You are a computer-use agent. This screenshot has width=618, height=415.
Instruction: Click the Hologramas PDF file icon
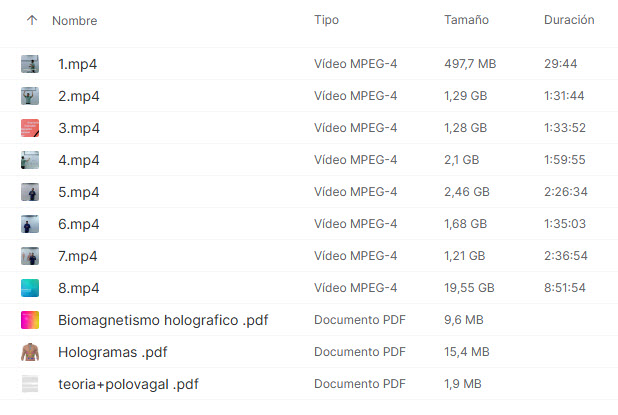click(30, 352)
